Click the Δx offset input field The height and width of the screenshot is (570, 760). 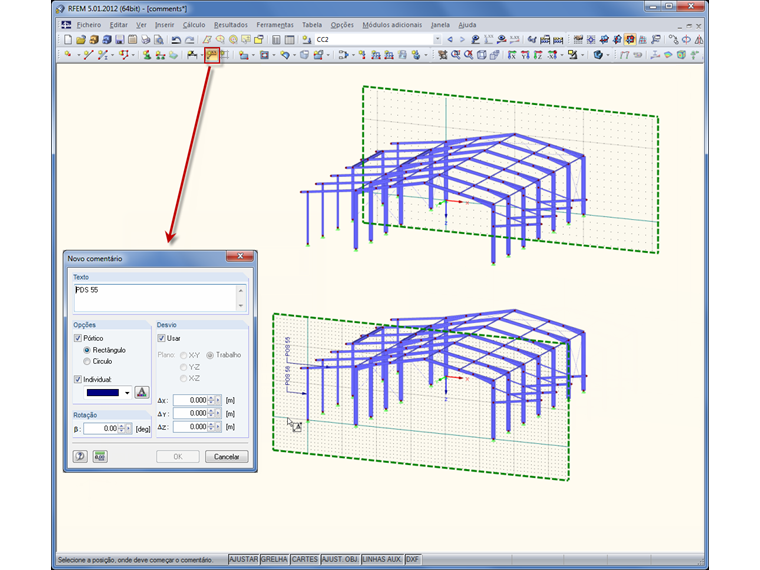tap(191, 400)
